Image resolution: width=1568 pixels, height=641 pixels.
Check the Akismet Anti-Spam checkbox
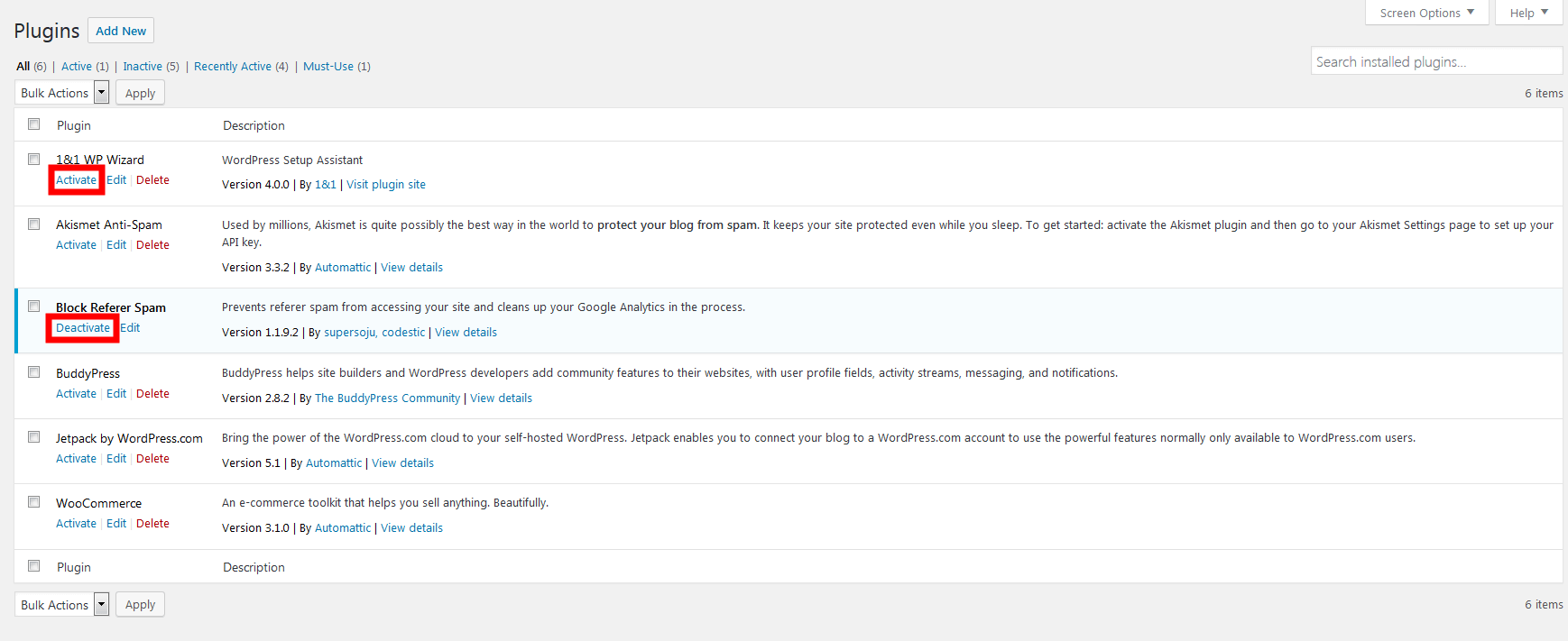click(x=34, y=224)
